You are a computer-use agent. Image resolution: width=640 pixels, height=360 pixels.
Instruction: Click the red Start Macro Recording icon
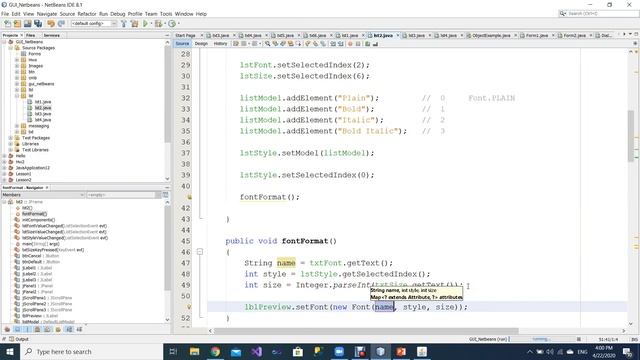coord(350,44)
